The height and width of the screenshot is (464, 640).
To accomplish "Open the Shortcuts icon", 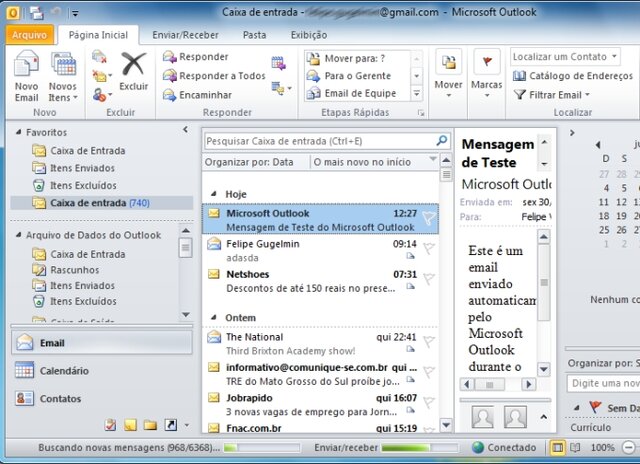I will (x=171, y=425).
